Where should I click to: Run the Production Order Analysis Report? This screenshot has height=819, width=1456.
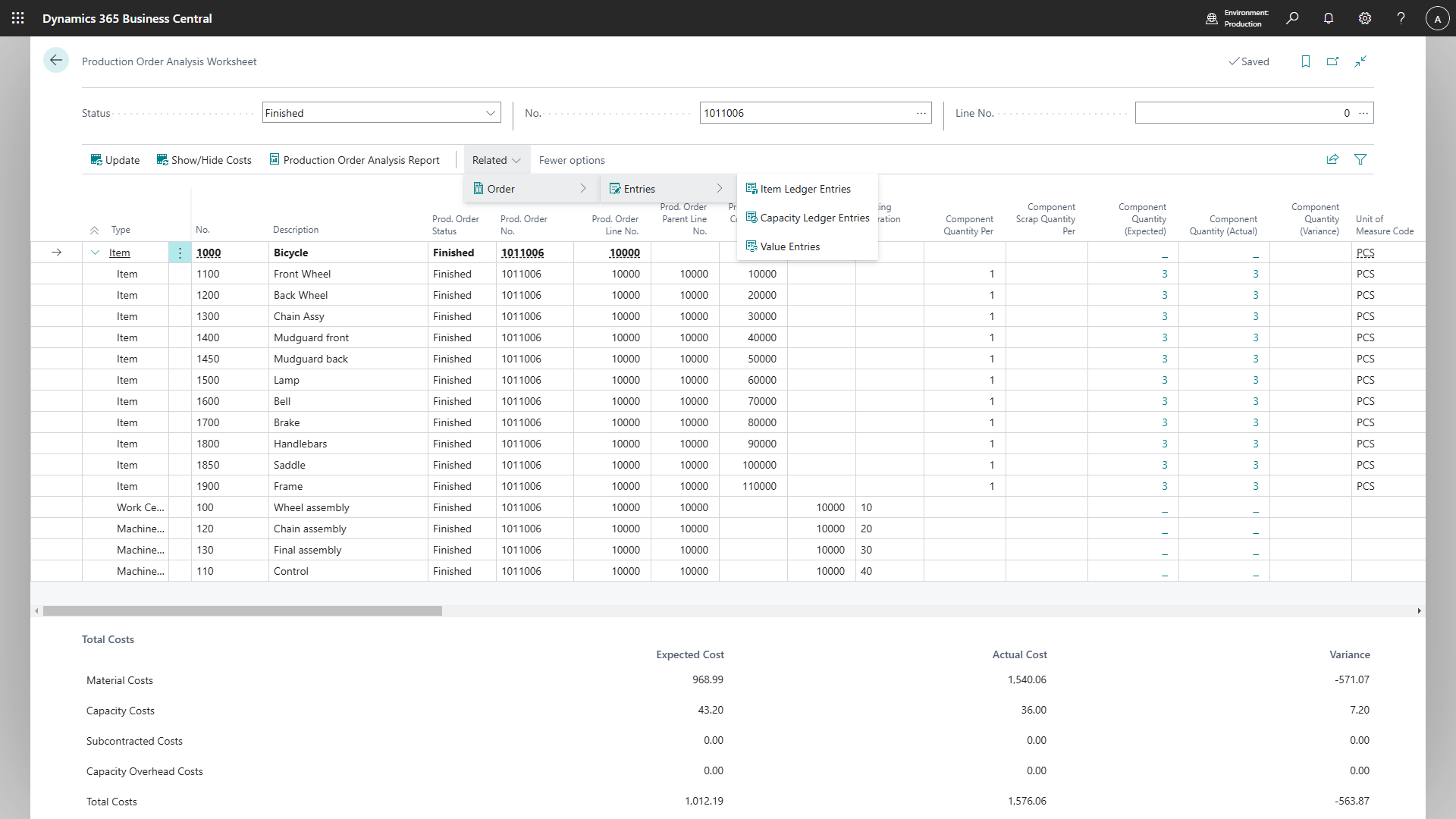[x=354, y=159]
